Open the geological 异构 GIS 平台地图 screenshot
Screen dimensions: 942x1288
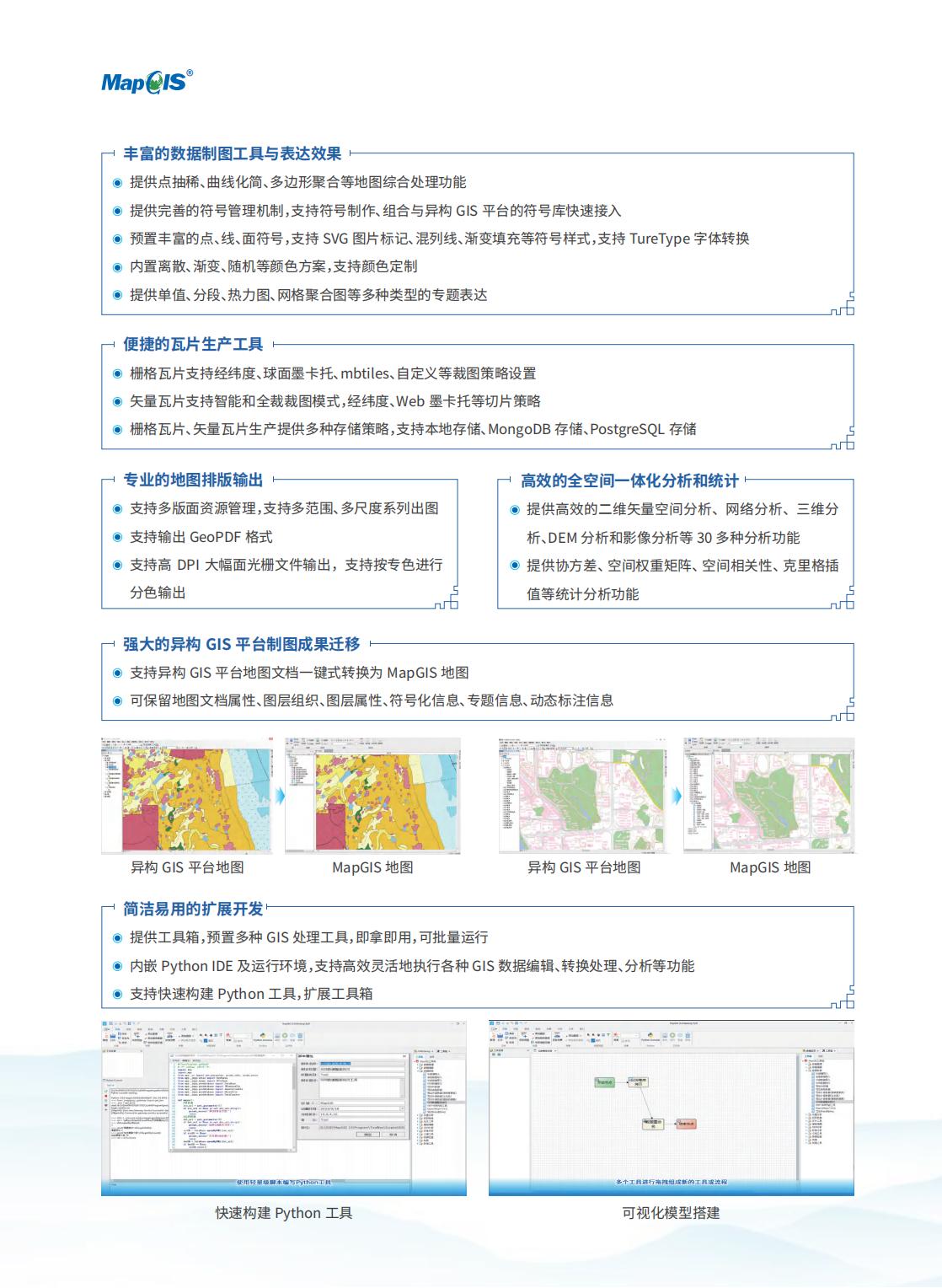[x=187, y=796]
